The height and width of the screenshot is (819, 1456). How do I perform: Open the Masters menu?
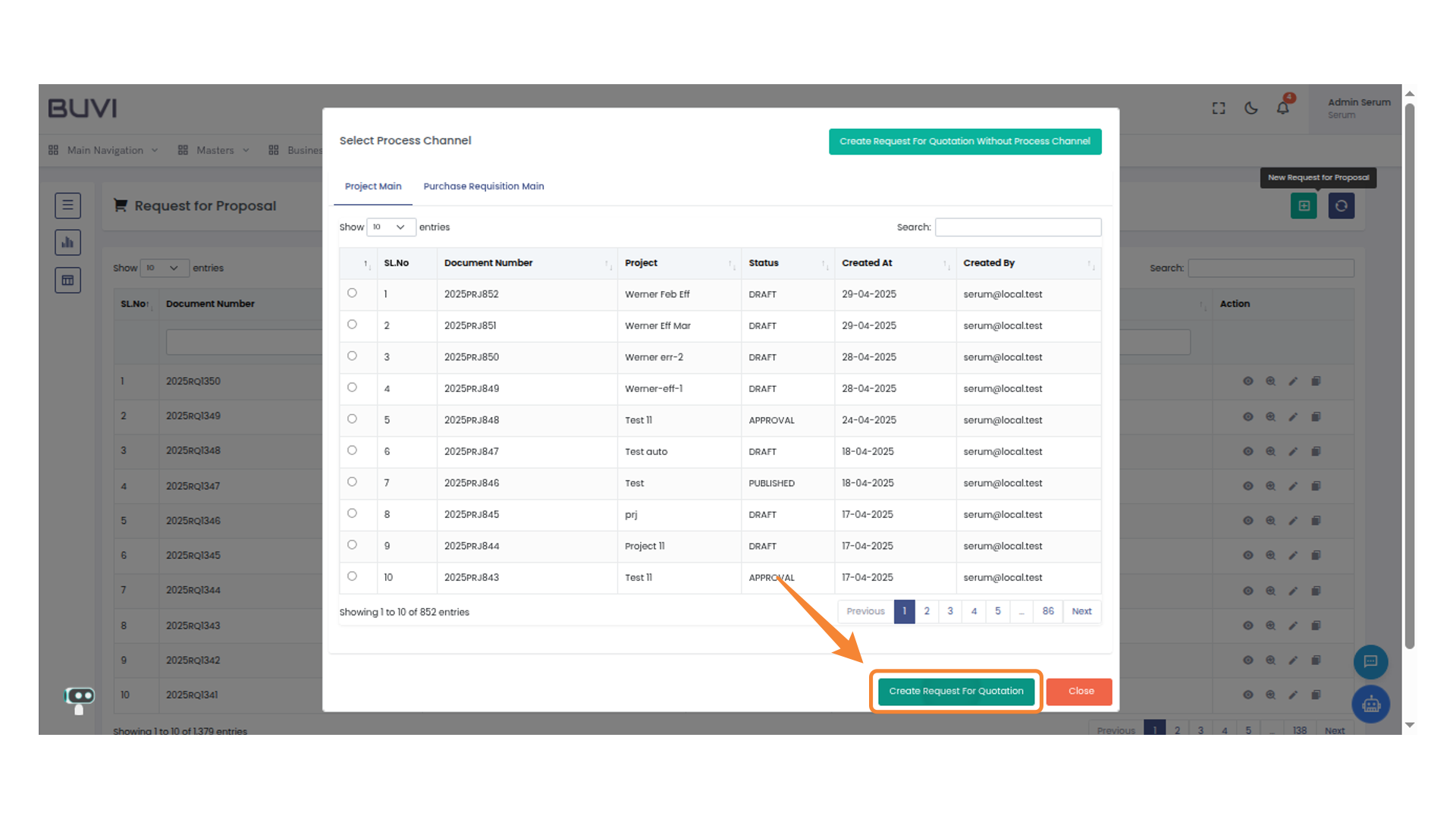click(x=215, y=150)
